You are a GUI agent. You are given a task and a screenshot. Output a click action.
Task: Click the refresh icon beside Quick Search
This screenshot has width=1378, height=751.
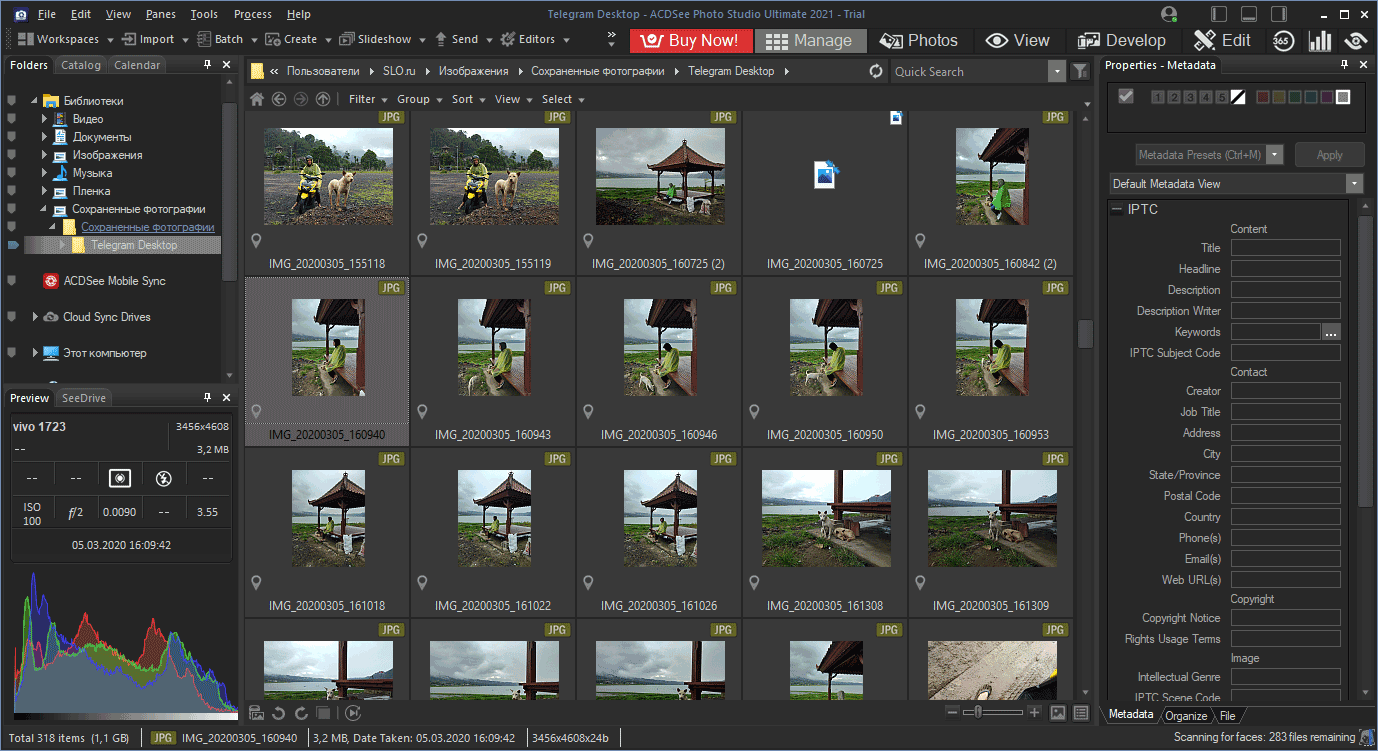[x=876, y=71]
